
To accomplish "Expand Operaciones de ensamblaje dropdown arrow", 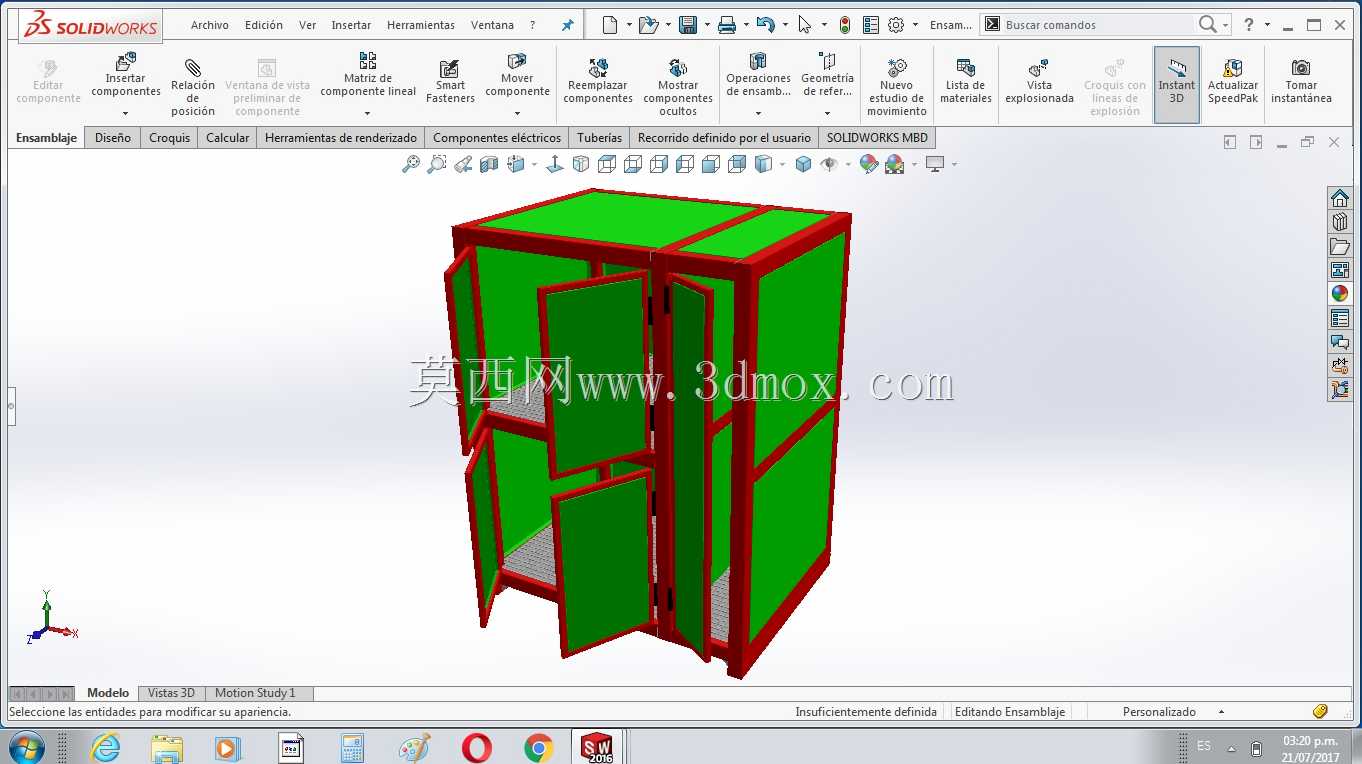I will coord(758,113).
